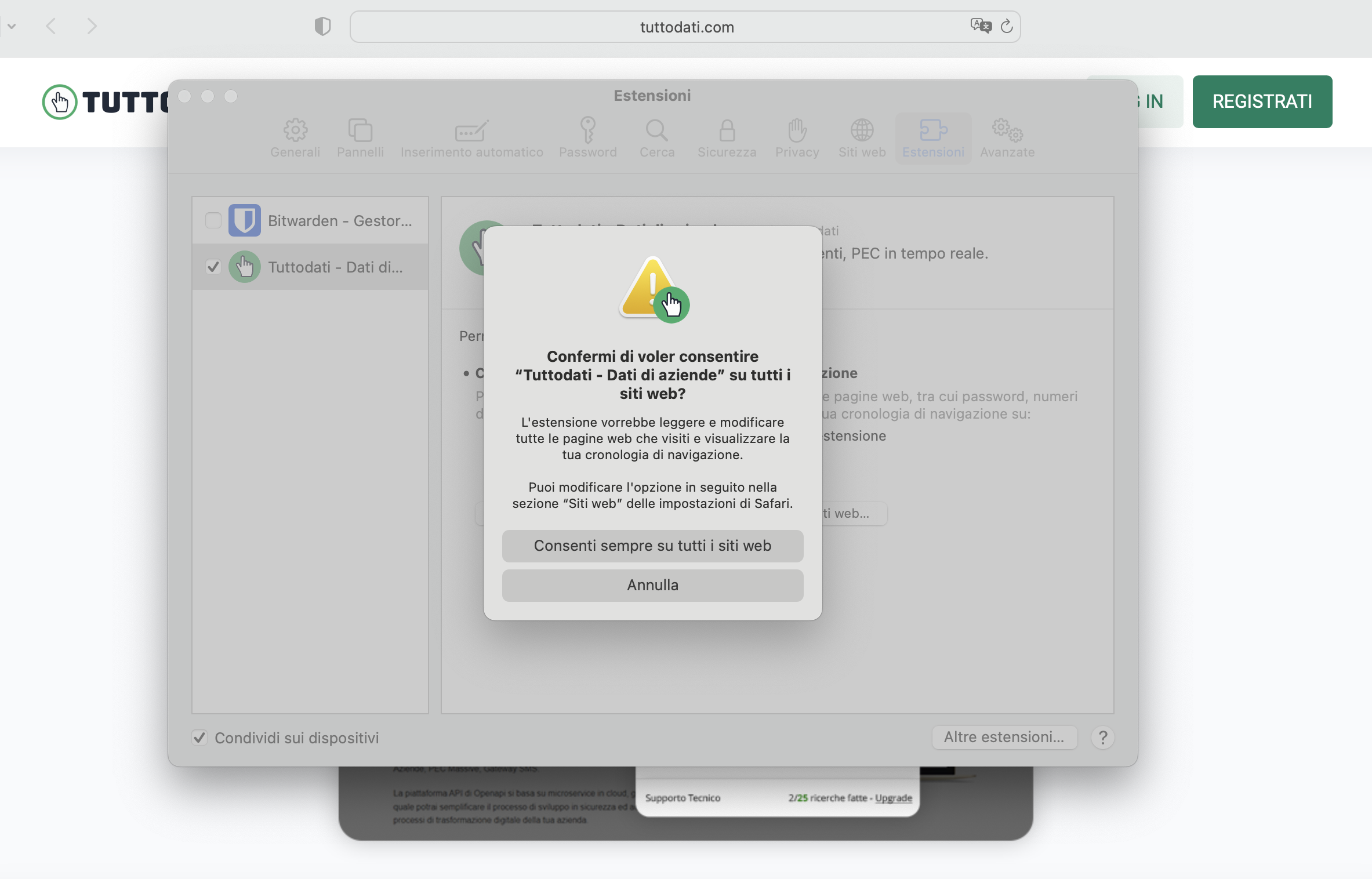Select Bitwarden - Gestor... extension row
The height and width of the screenshot is (879, 1372).
[310, 220]
